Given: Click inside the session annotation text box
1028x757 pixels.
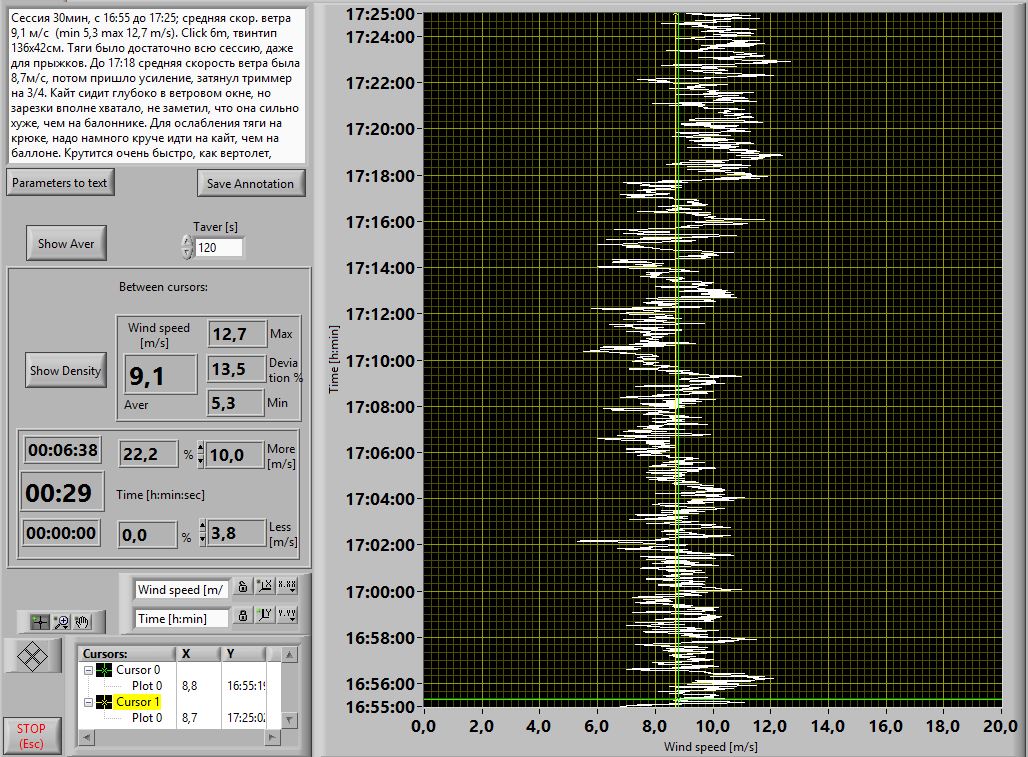Looking at the screenshot, I should (x=157, y=86).
